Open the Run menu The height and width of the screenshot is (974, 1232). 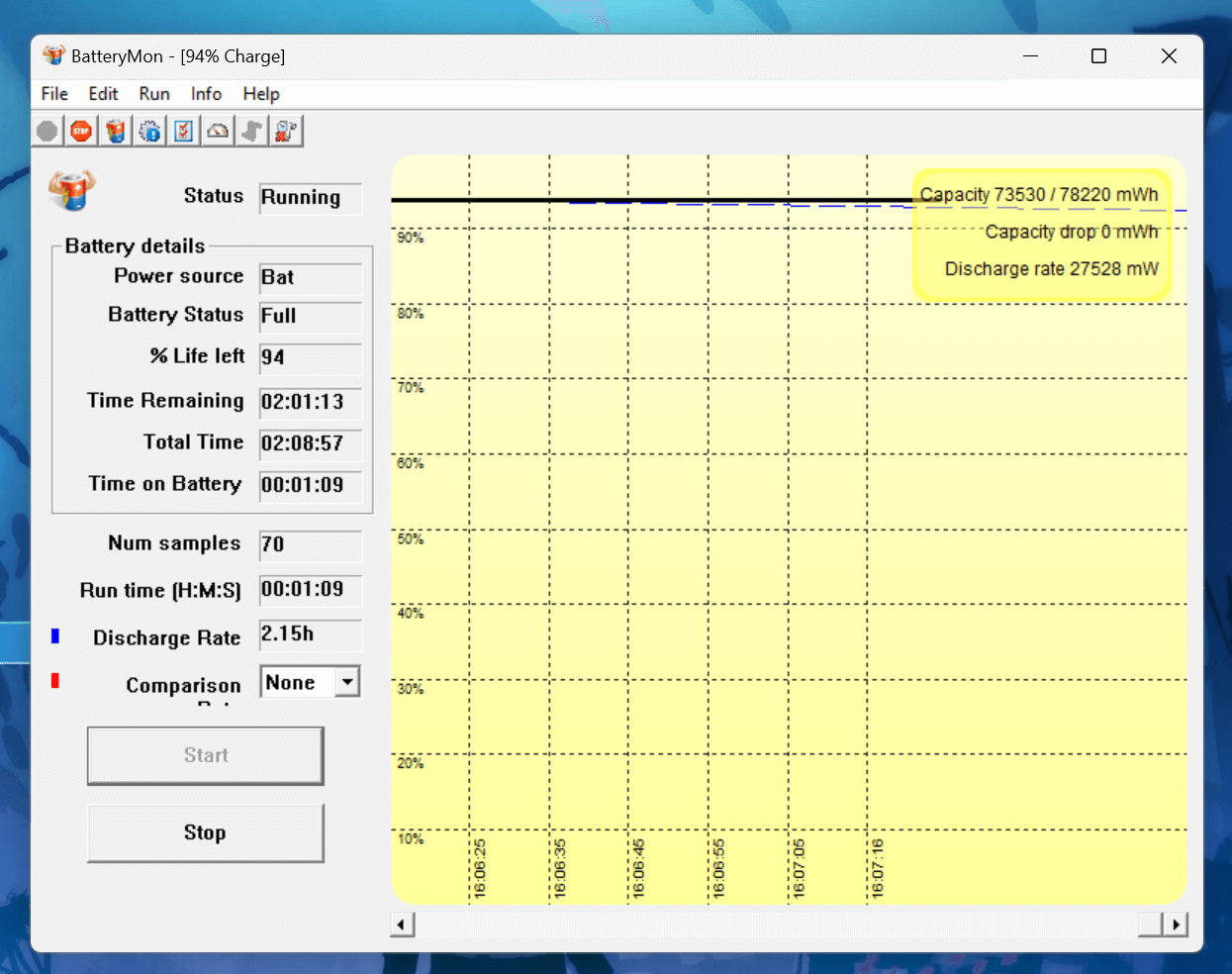(x=153, y=94)
